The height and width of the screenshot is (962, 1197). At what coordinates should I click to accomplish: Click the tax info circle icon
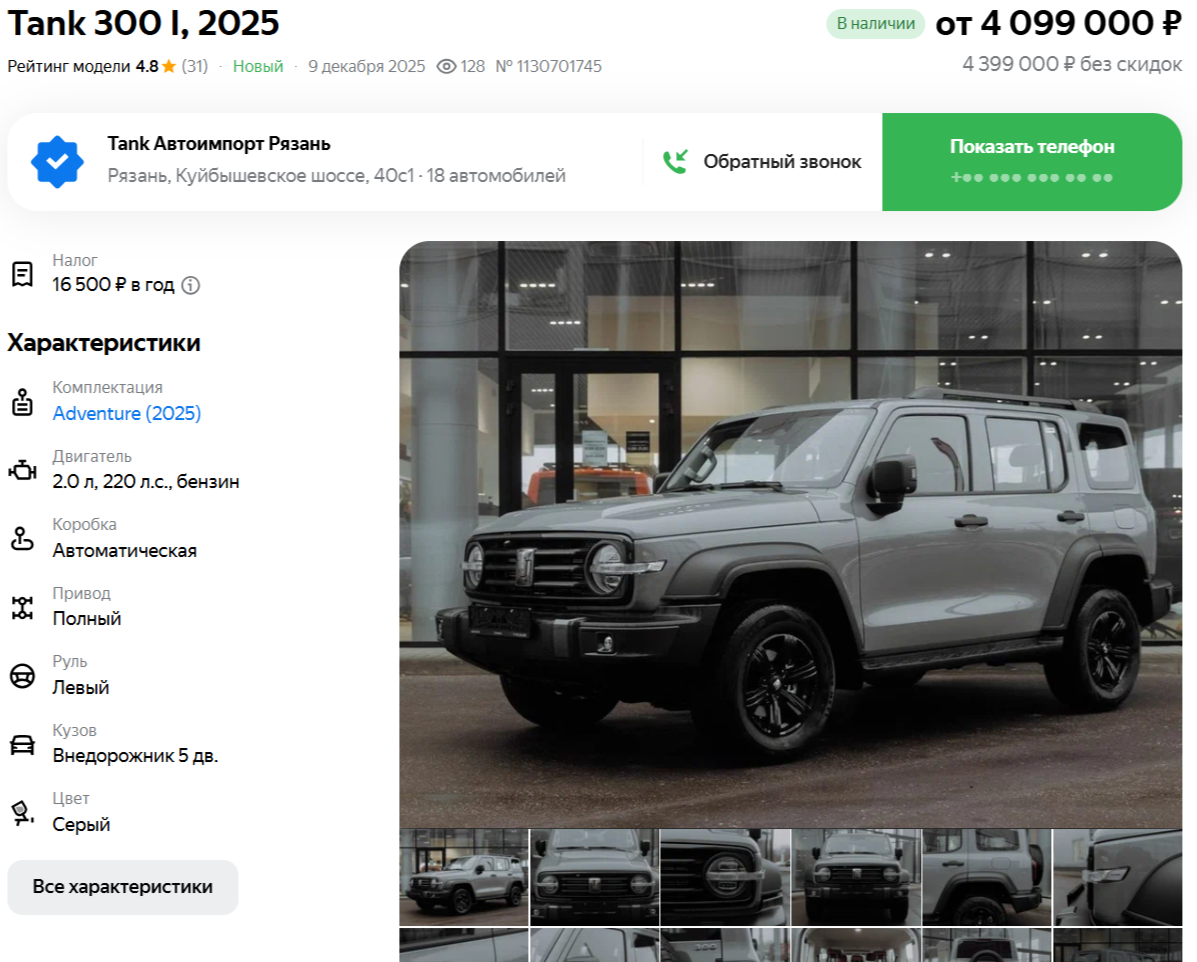point(191,286)
